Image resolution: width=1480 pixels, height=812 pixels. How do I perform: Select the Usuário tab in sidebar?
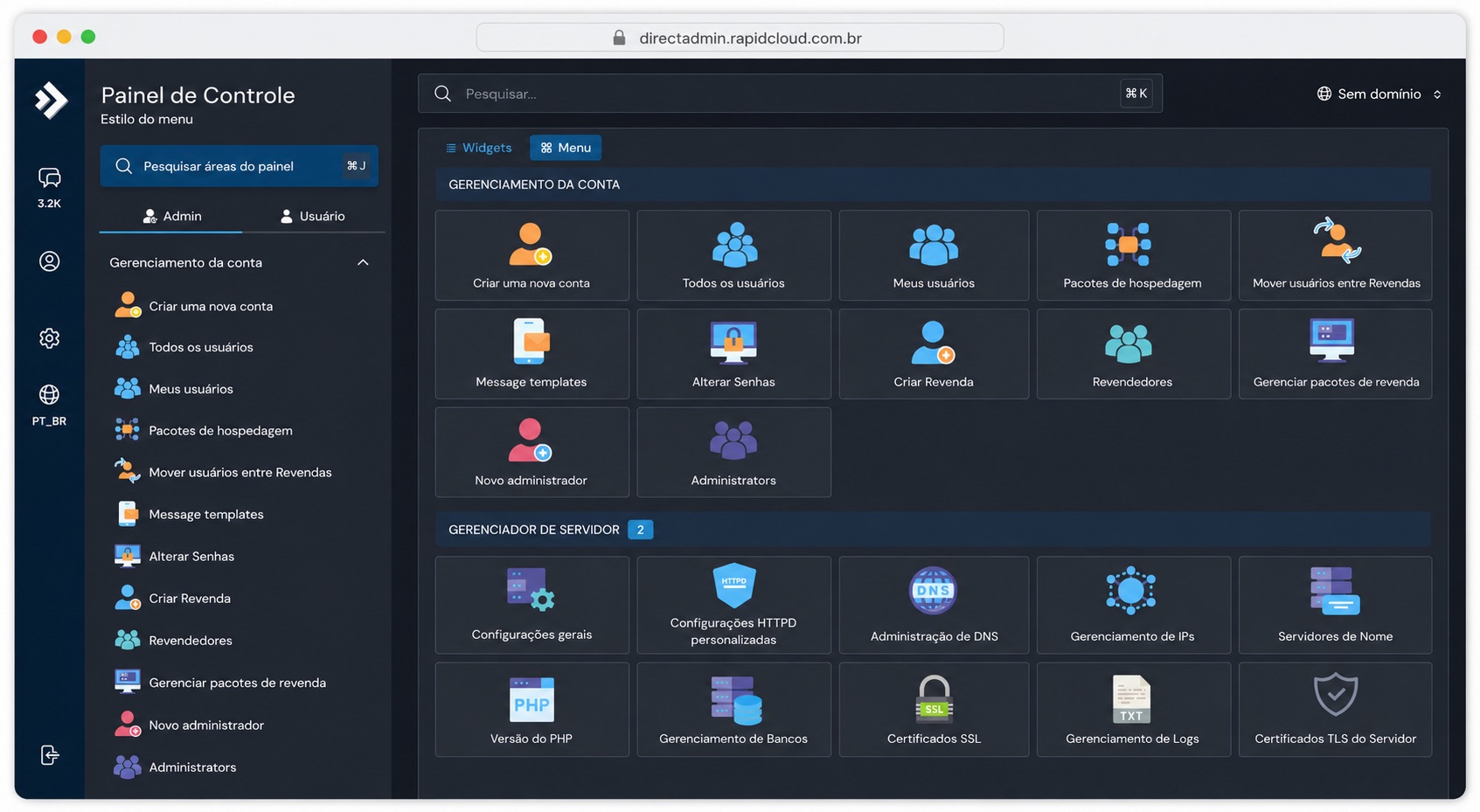(312, 216)
